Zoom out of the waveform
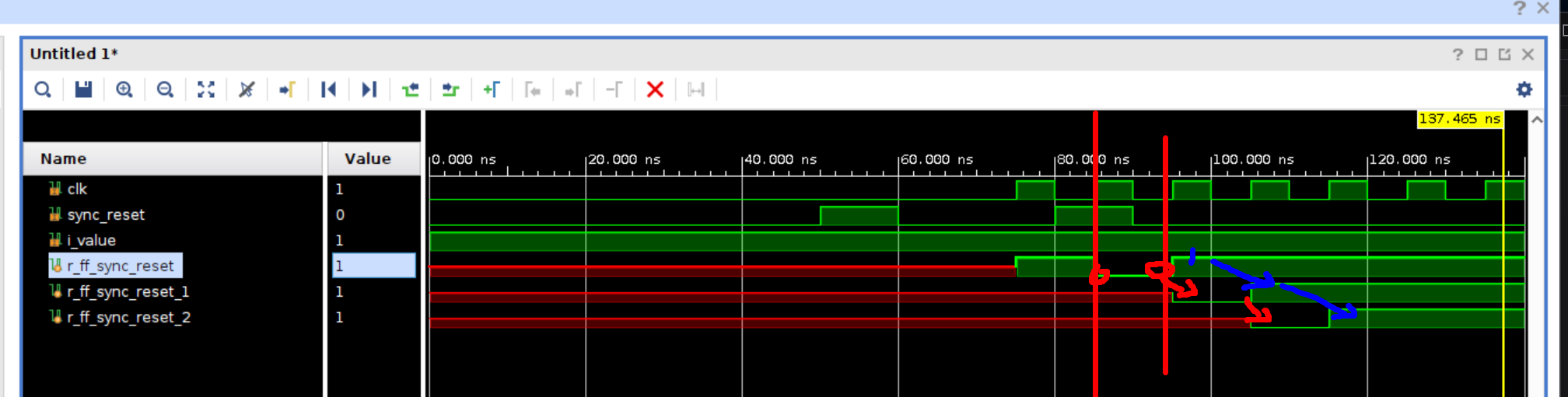Image resolution: width=1568 pixels, height=397 pixels. click(x=165, y=90)
